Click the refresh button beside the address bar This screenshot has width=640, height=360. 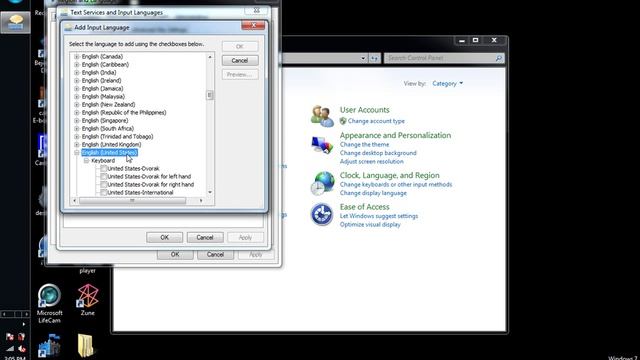click(x=374, y=58)
